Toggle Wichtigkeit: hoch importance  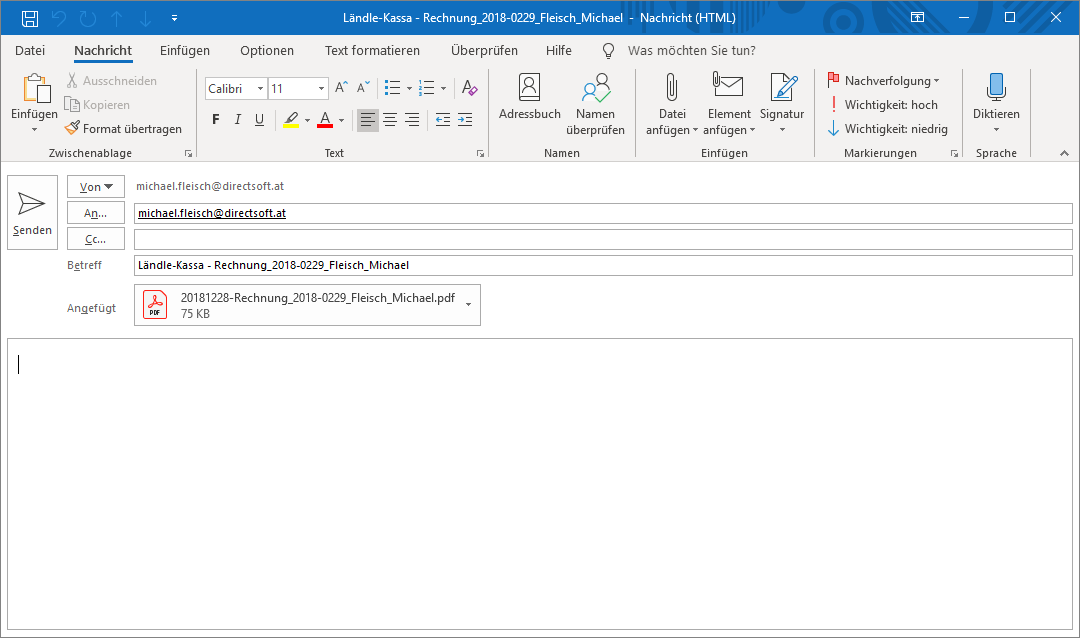(x=882, y=105)
